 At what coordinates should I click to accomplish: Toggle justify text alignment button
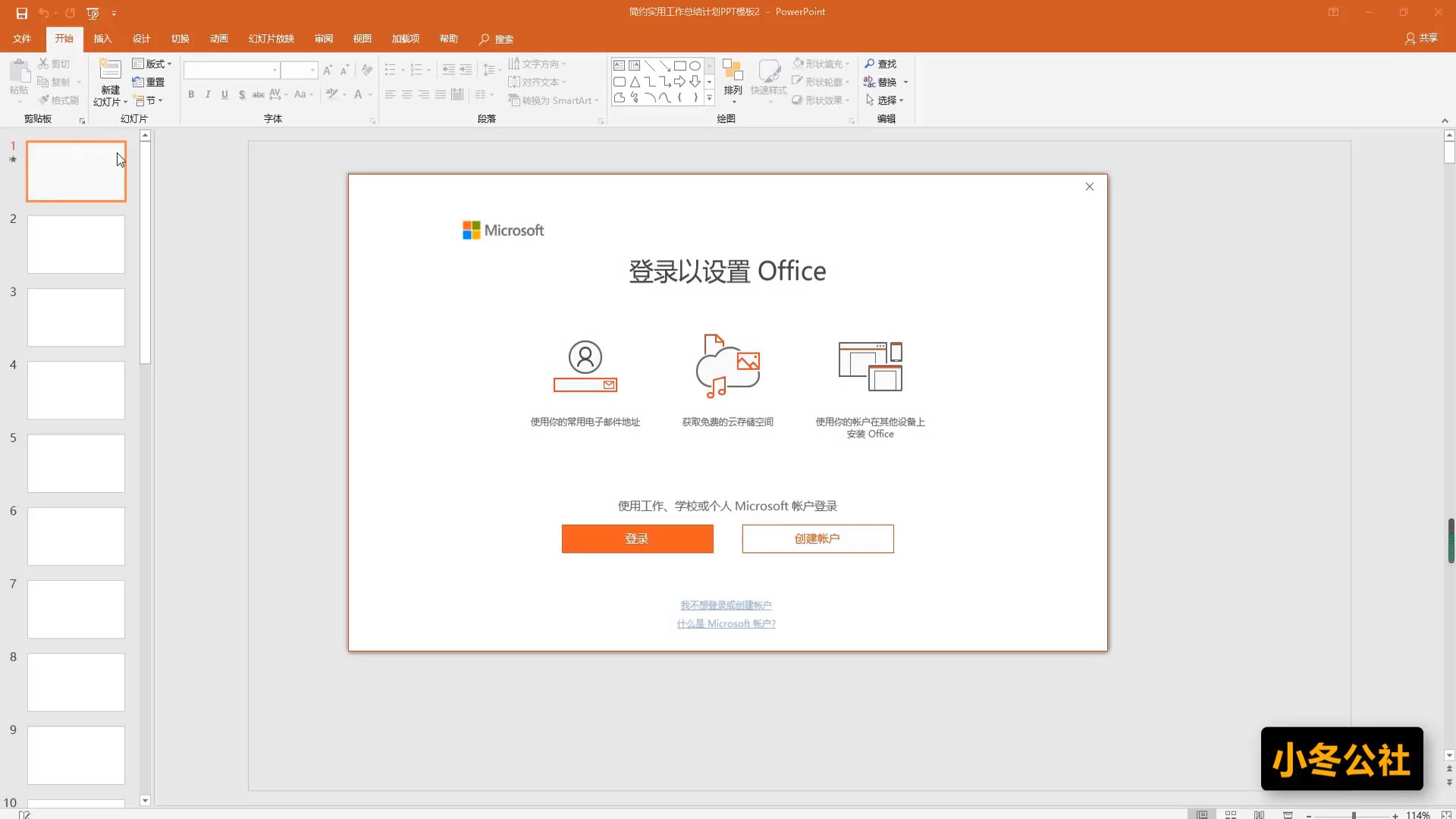pos(441,94)
